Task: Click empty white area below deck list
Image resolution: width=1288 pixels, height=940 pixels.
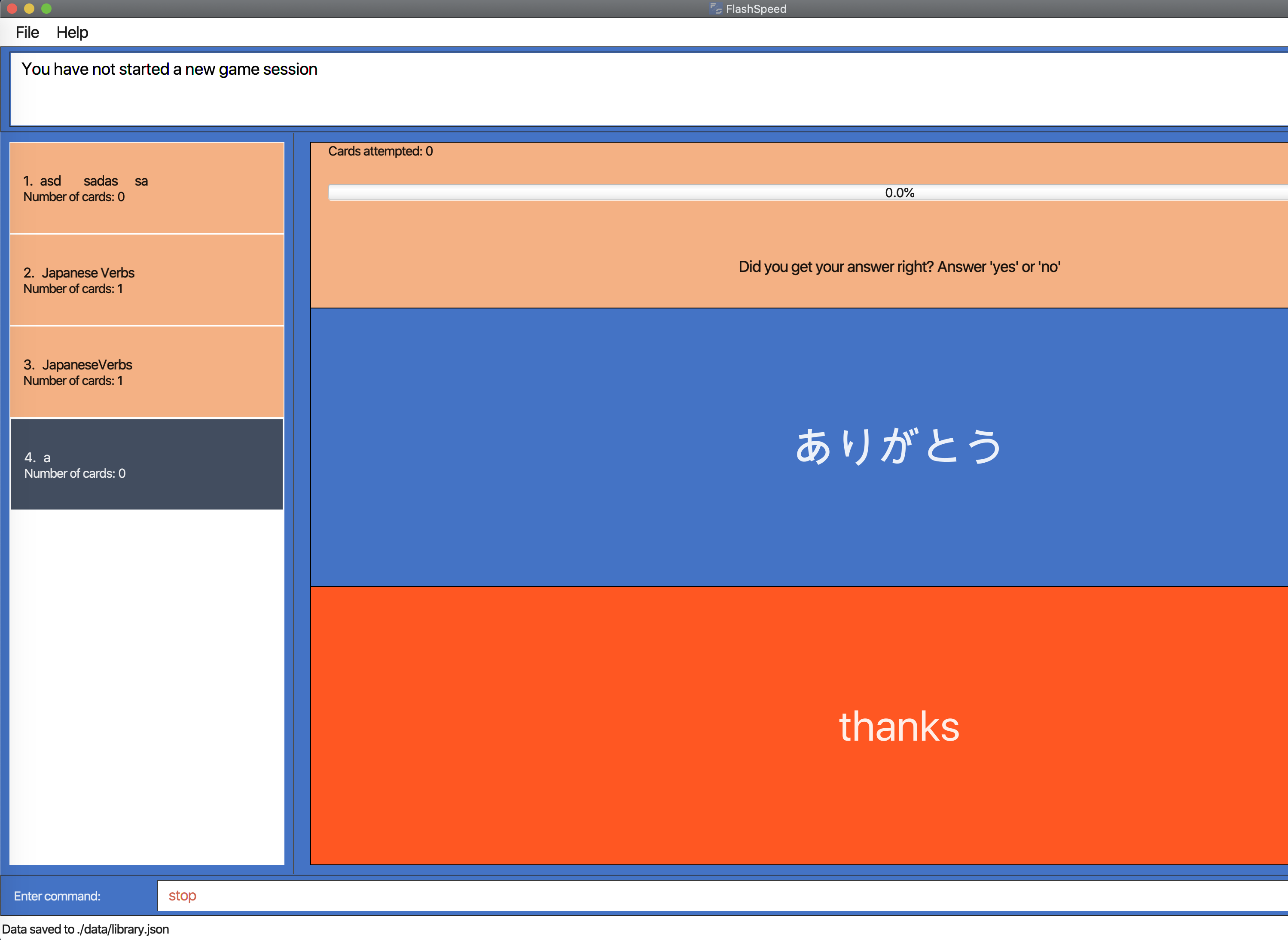Action: [147, 683]
